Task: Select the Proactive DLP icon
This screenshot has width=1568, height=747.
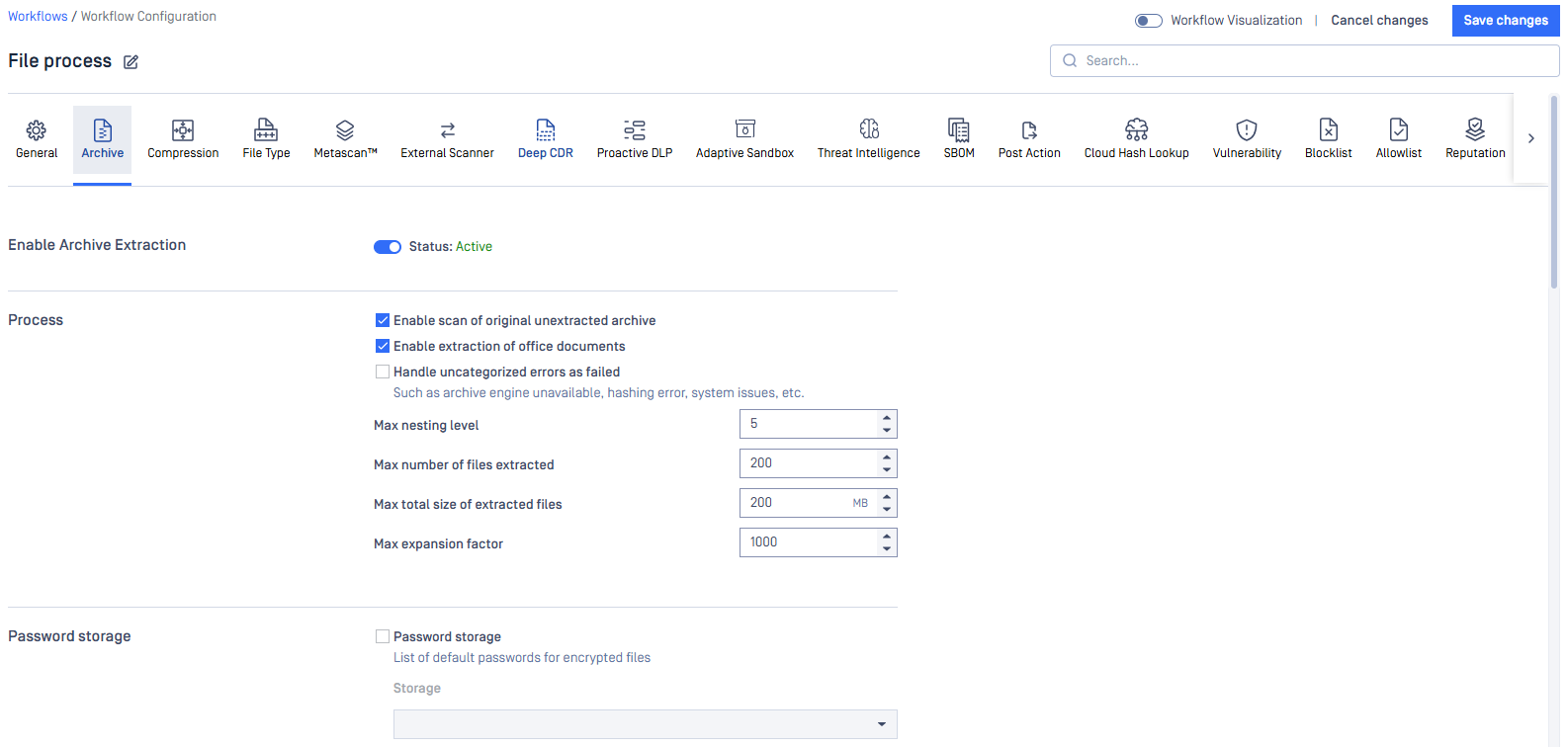Action: pyautogui.click(x=635, y=130)
